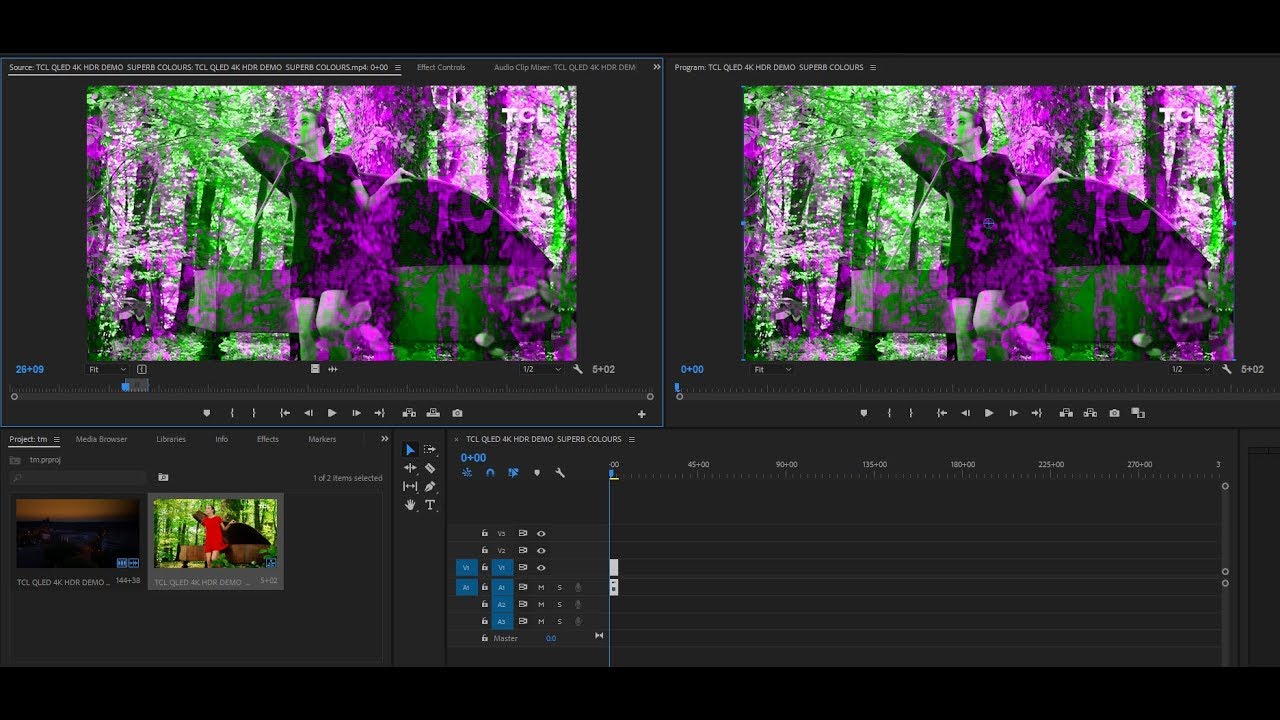This screenshot has width=1280, height=720.
Task: Choose the Type tool
Action: tap(430, 505)
